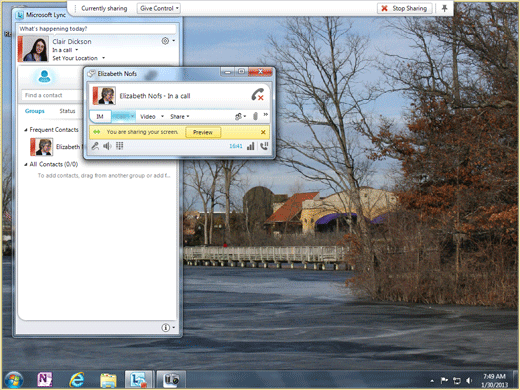Pin the sharing toolbar
This screenshot has width=520, height=390.
click(x=444, y=8)
